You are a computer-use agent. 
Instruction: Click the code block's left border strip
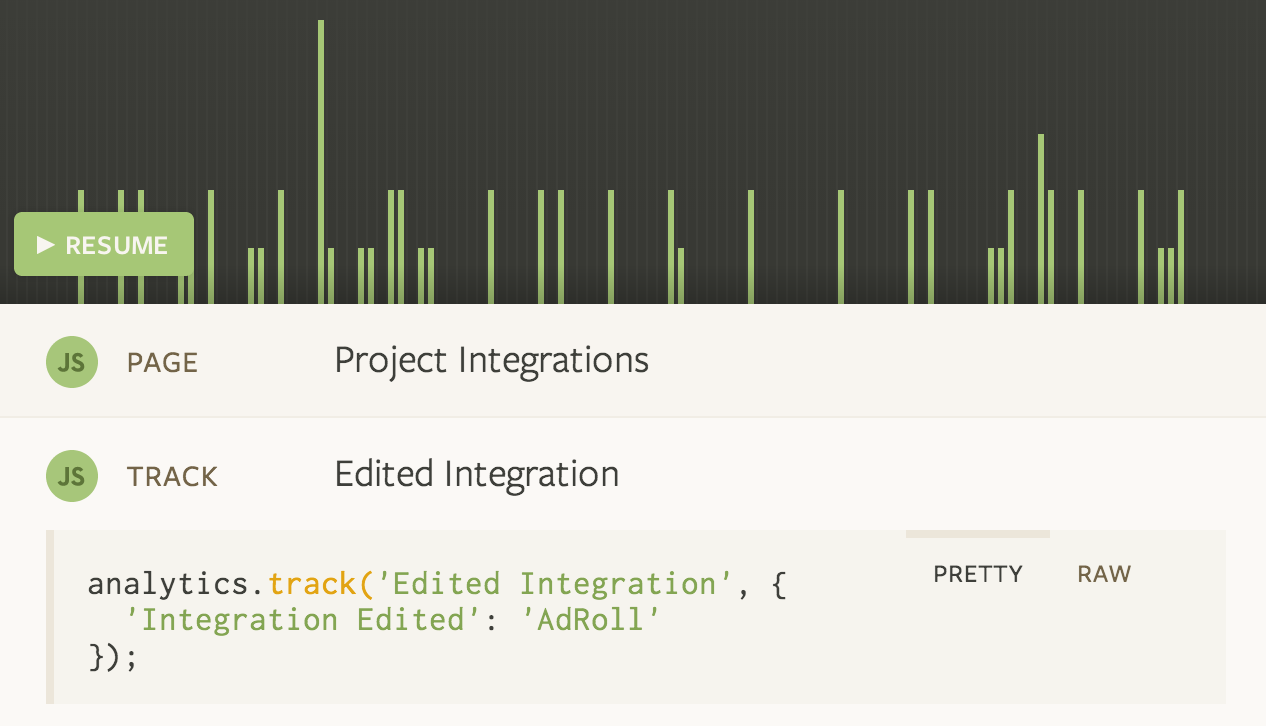point(50,617)
